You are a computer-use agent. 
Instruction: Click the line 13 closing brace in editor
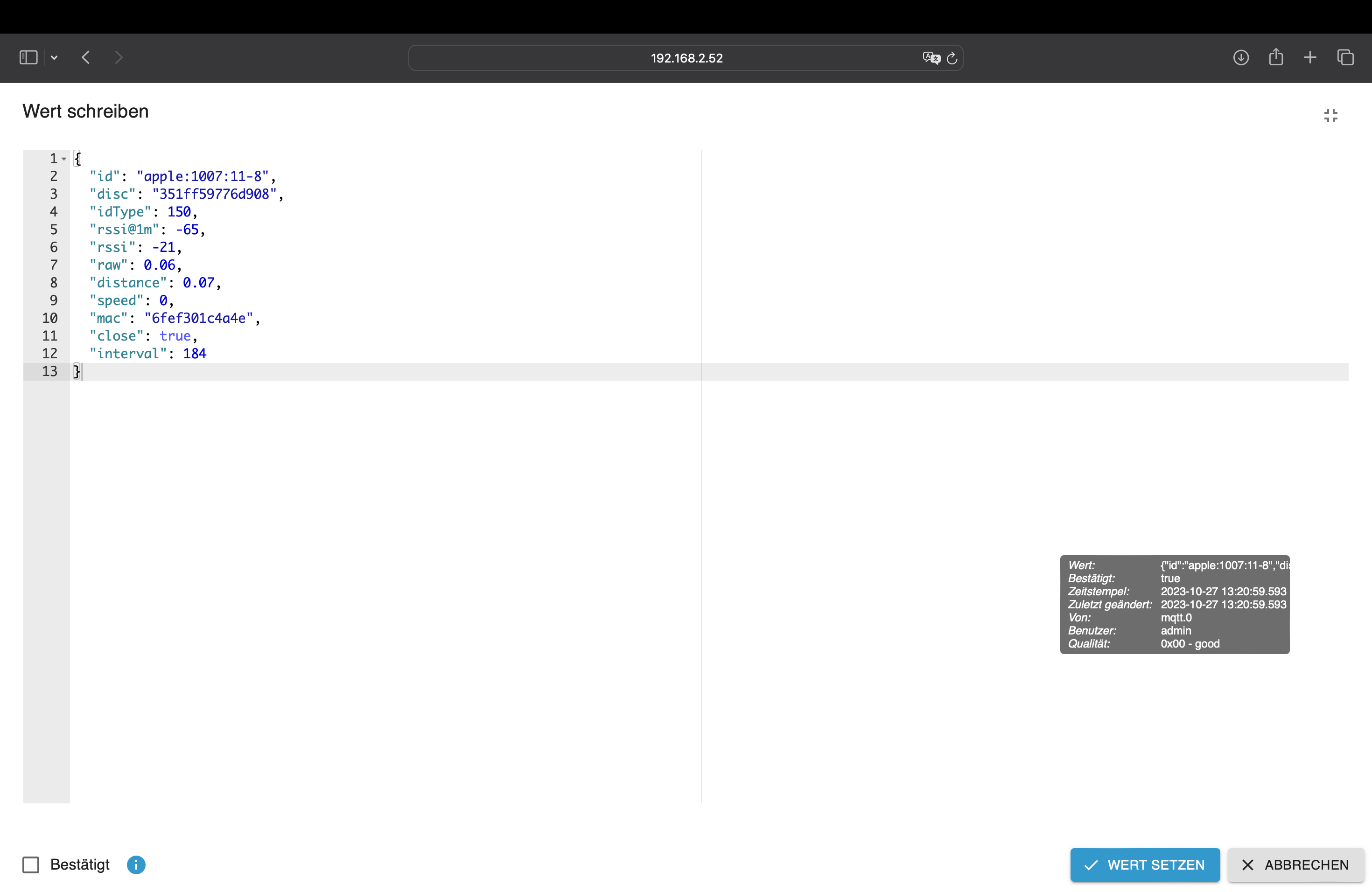coord(77,372)
